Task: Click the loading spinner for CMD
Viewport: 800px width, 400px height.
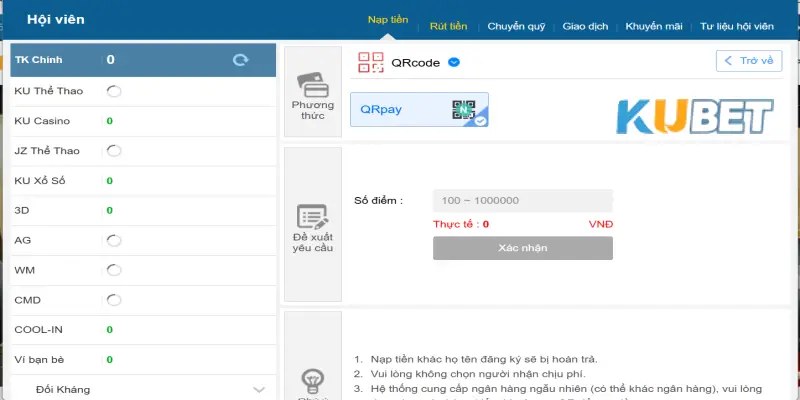Action: pyautogui.click(x=114, y=300)
